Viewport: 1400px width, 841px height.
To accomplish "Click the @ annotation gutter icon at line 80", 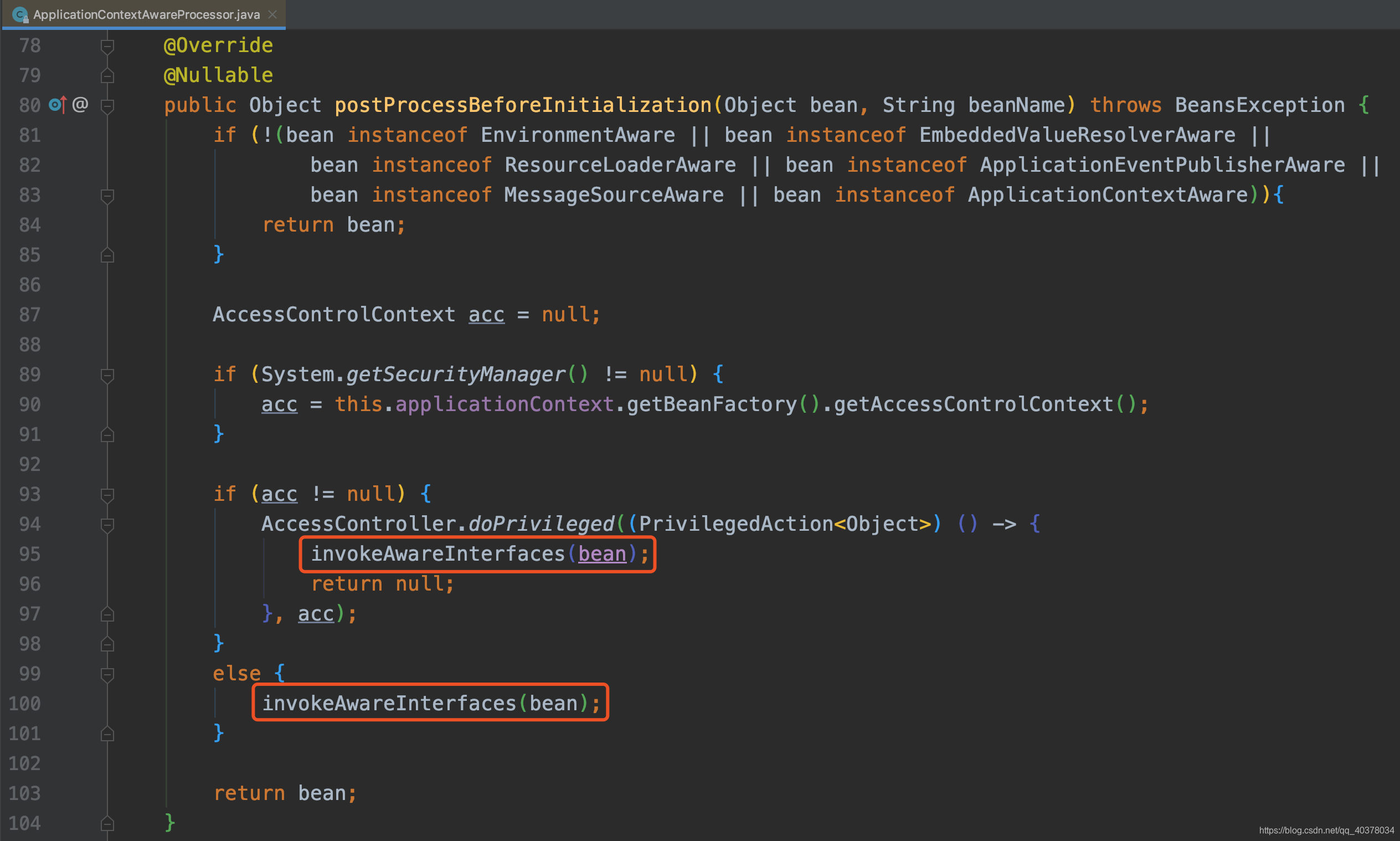I will pos(80,104).
